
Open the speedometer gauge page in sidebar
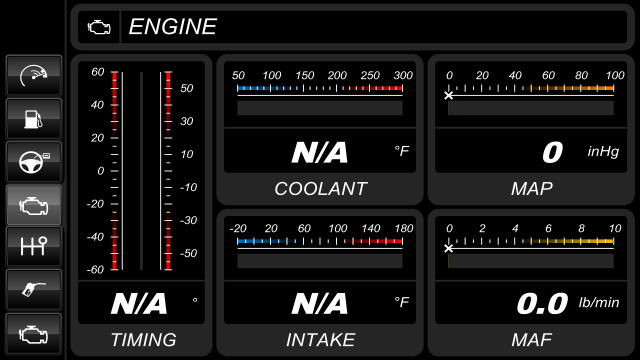pos(33,76)
